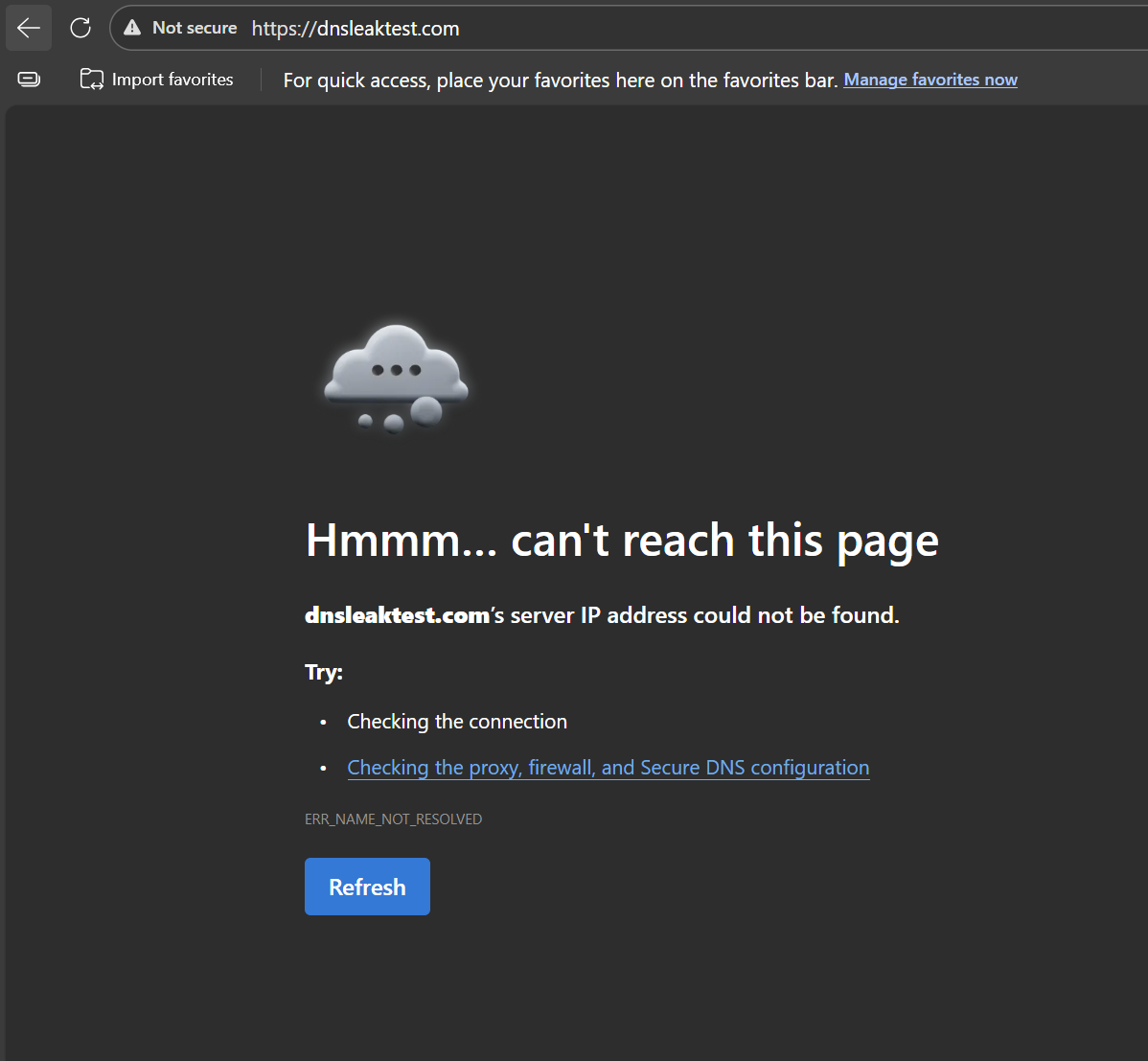Viewport: 1148px width, 1061px height.
Task: Click the reload page icon in toolbar
Action: tap(80, 28)
